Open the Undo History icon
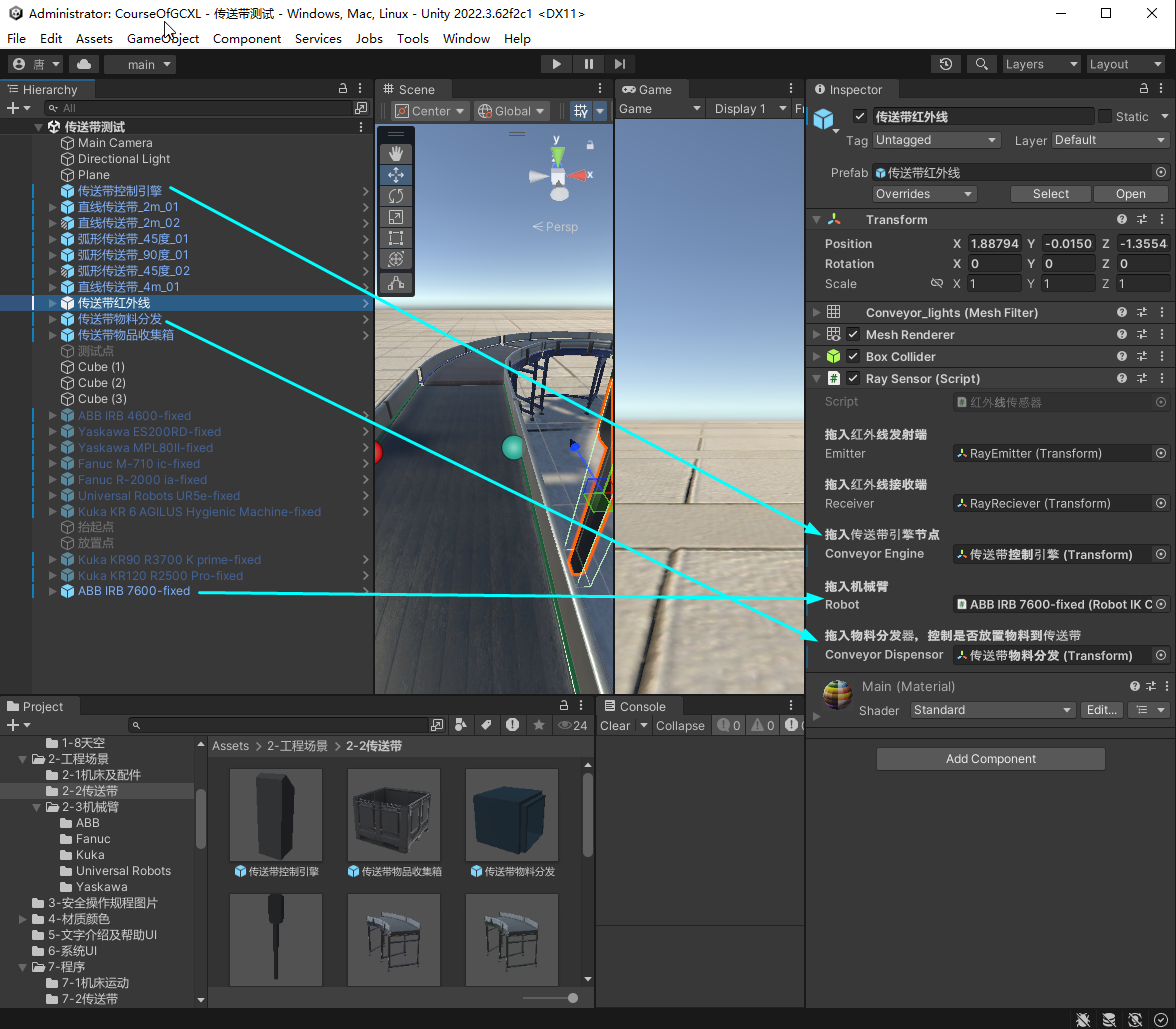1176x1029 pixels. point(946,64)
